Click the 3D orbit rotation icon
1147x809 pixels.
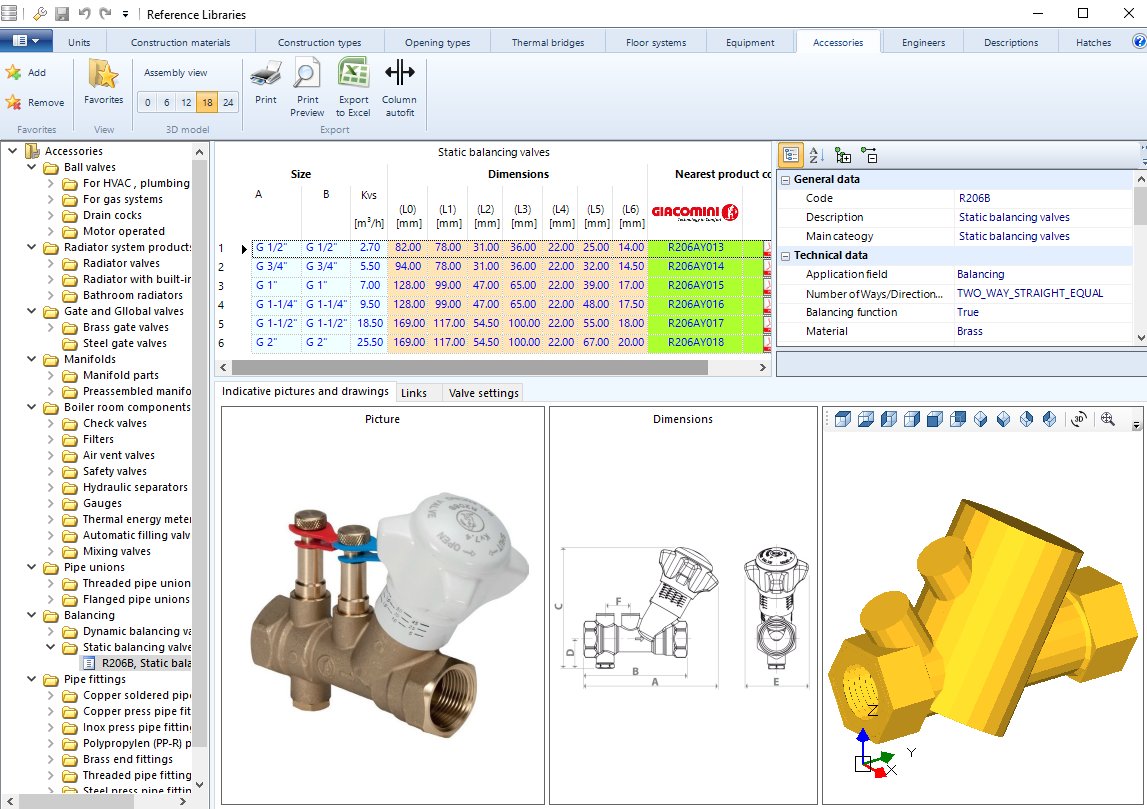click(x=1078, y=418)
